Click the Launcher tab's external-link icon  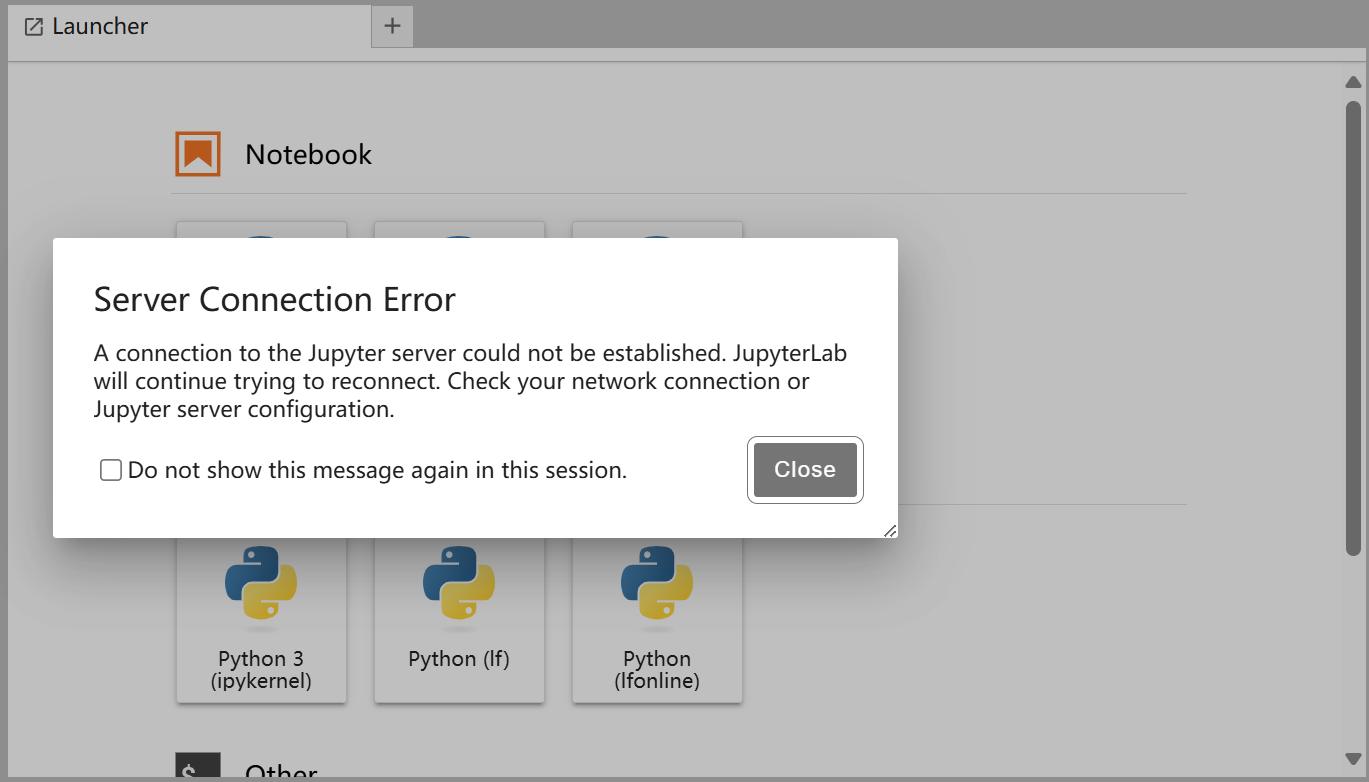pyautogui.click(x=34, y=27)
